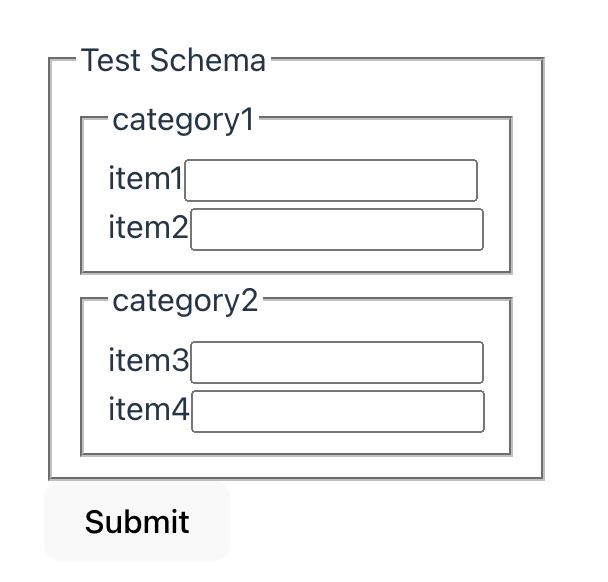Image resolution: width=608 pixels, height=582 pixels.
Task: Submit the Test Schema form
Action: 137,522
